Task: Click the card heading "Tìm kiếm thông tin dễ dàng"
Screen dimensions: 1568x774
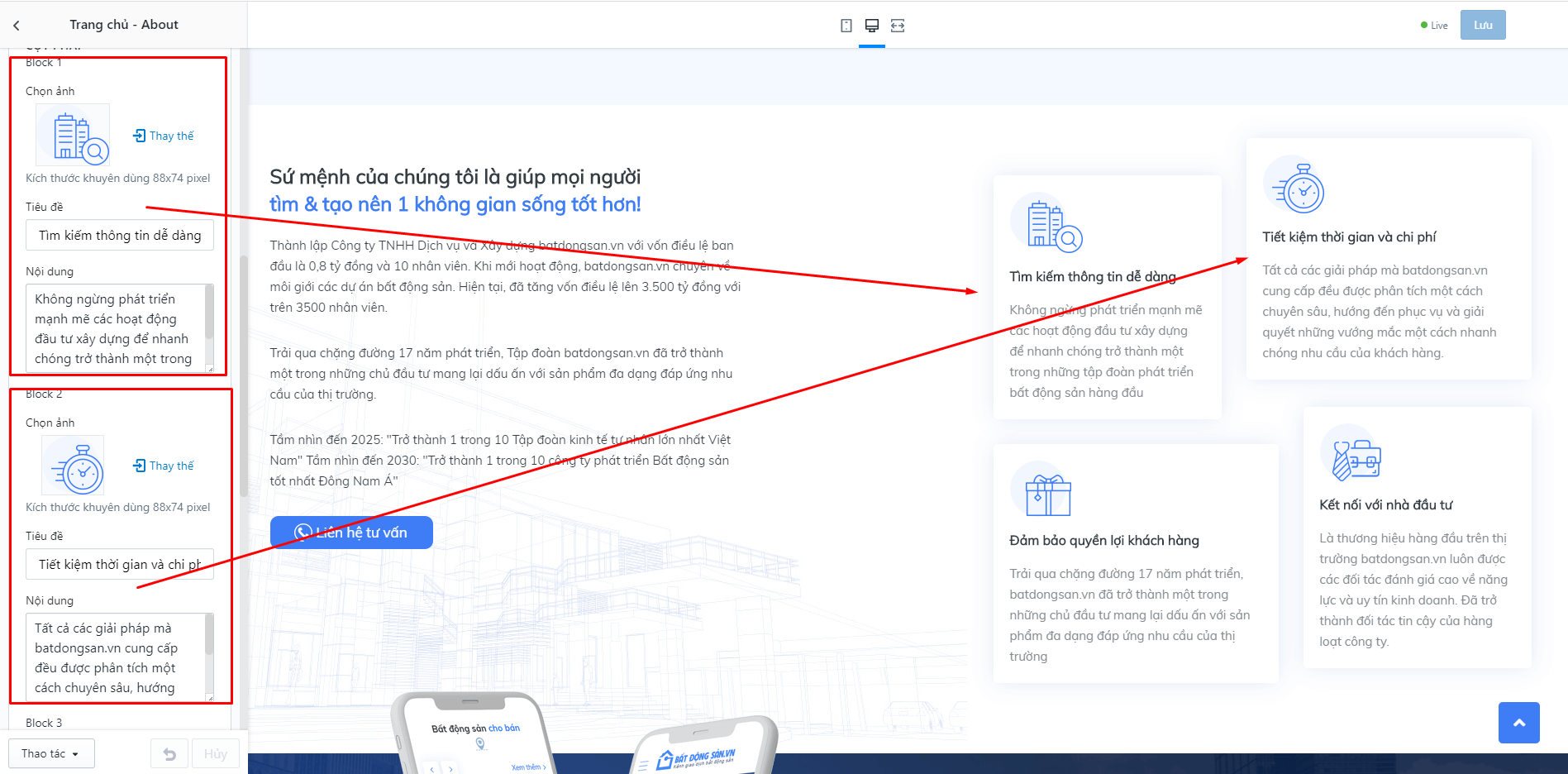Action: (x=1093, y=277)
